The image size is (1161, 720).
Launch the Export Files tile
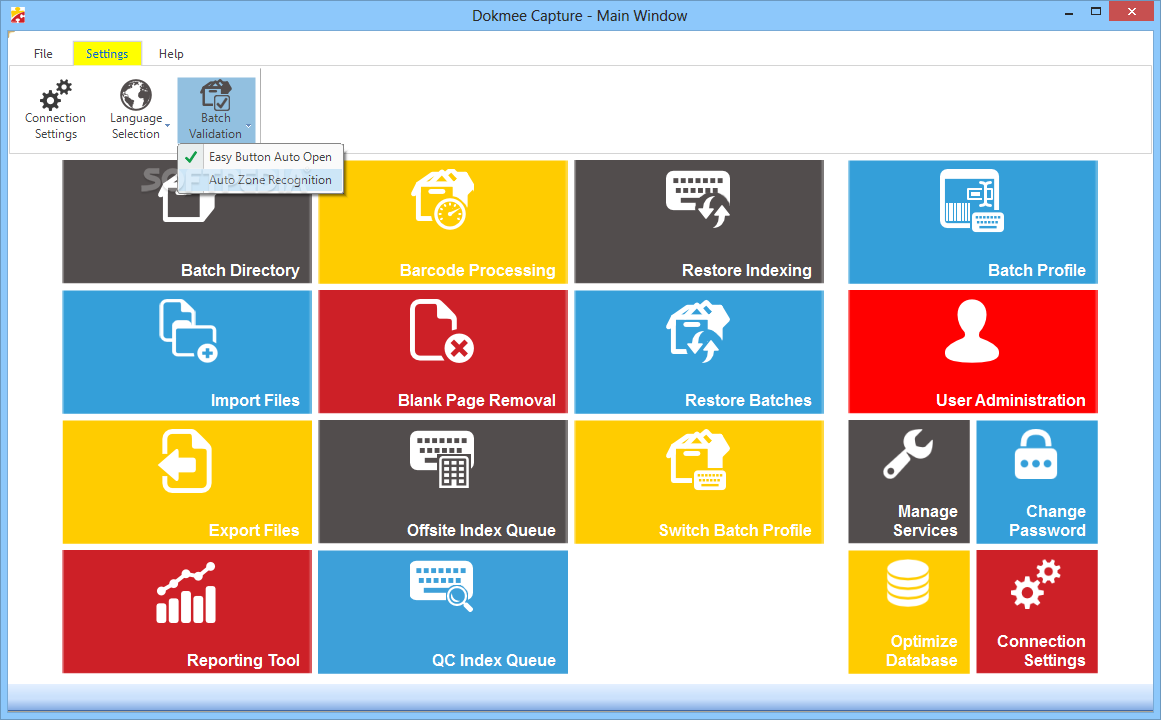point(187,482)
